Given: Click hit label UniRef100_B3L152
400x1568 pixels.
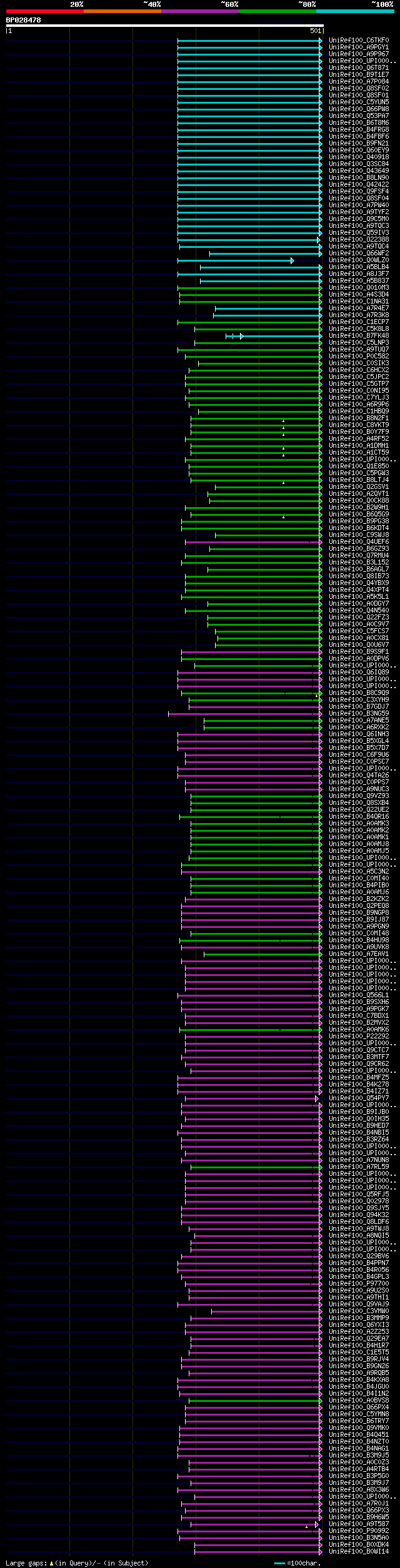Looking at the screenshot, I should pyautogui.click(x=359, y=562).
